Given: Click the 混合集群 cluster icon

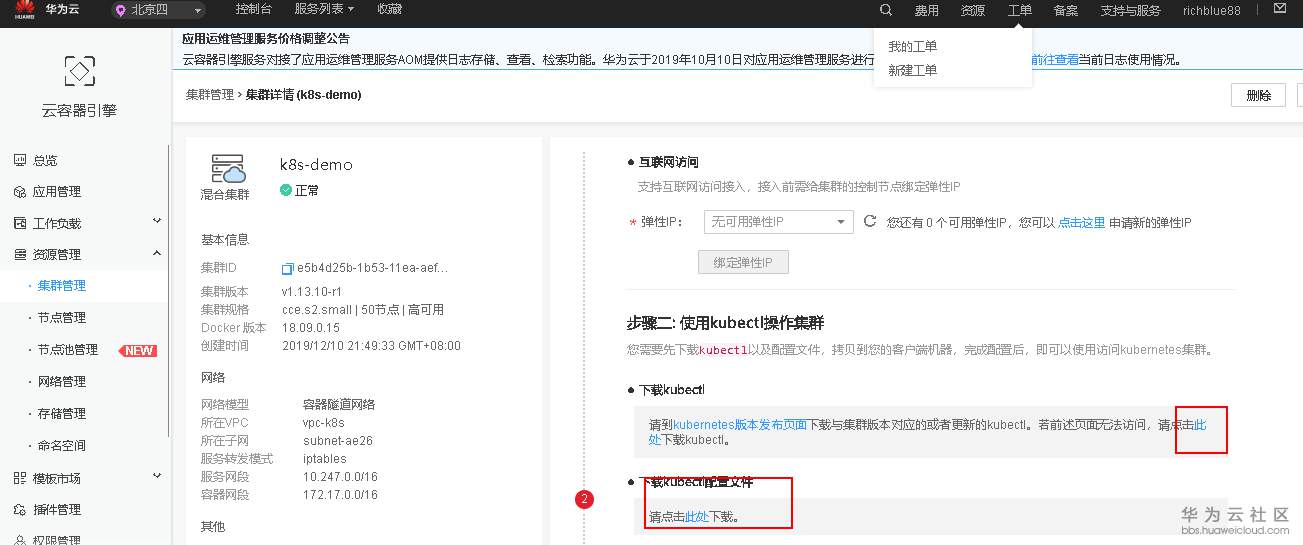Looking at the screenshot, I should point(227,167).
